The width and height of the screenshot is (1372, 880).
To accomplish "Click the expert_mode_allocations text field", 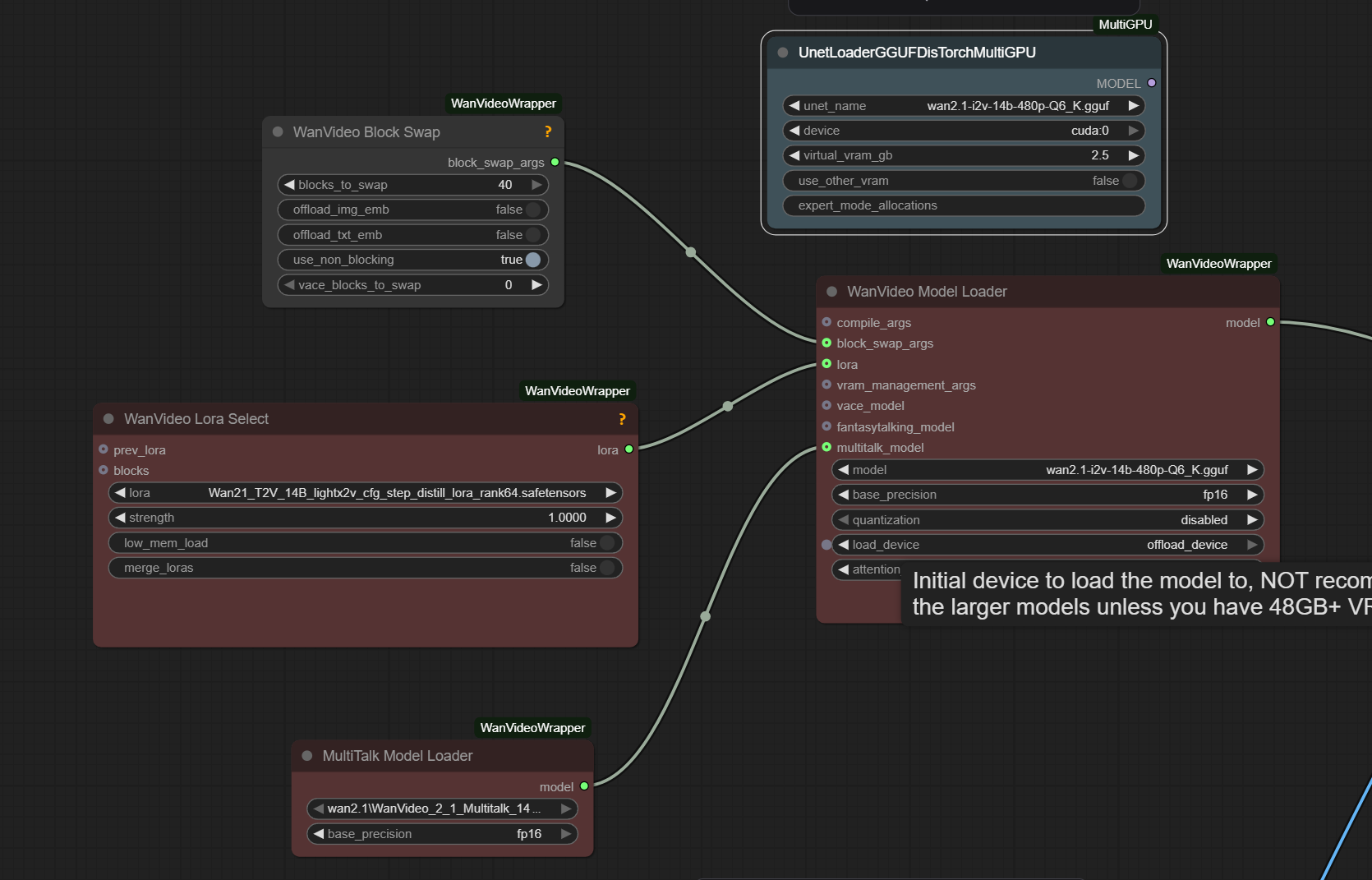I will click(964, 205).
